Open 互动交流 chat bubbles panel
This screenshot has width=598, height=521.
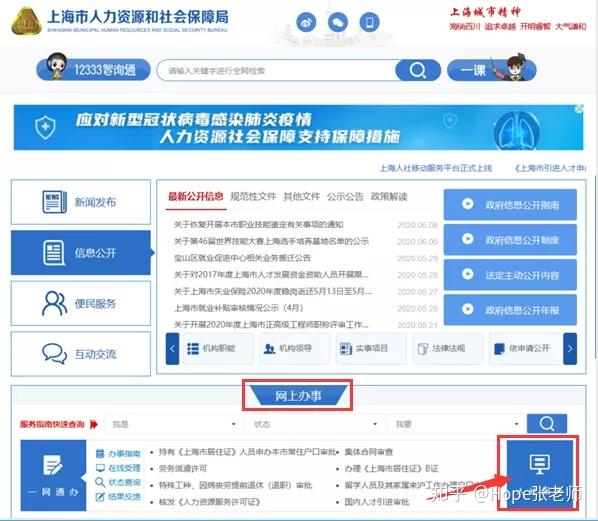tap(81, 354)
